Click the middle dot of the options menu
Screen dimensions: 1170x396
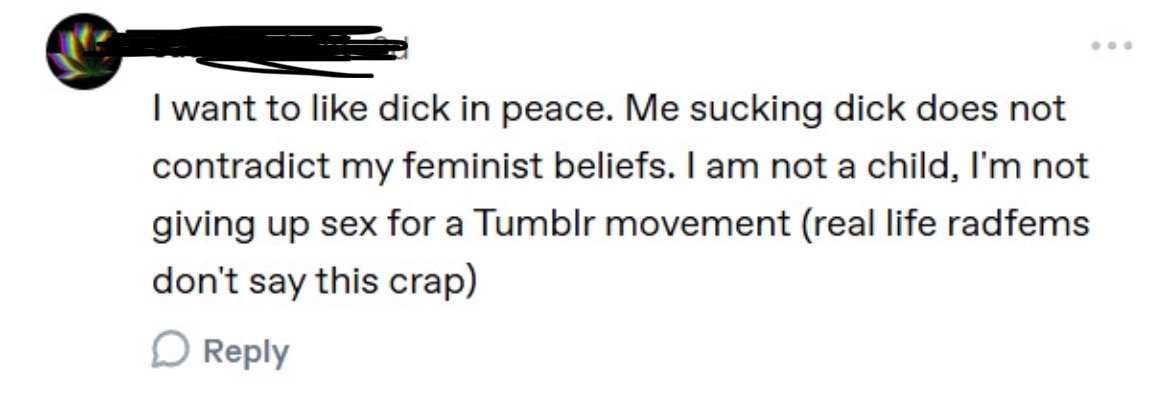[x=1112, y=46]
